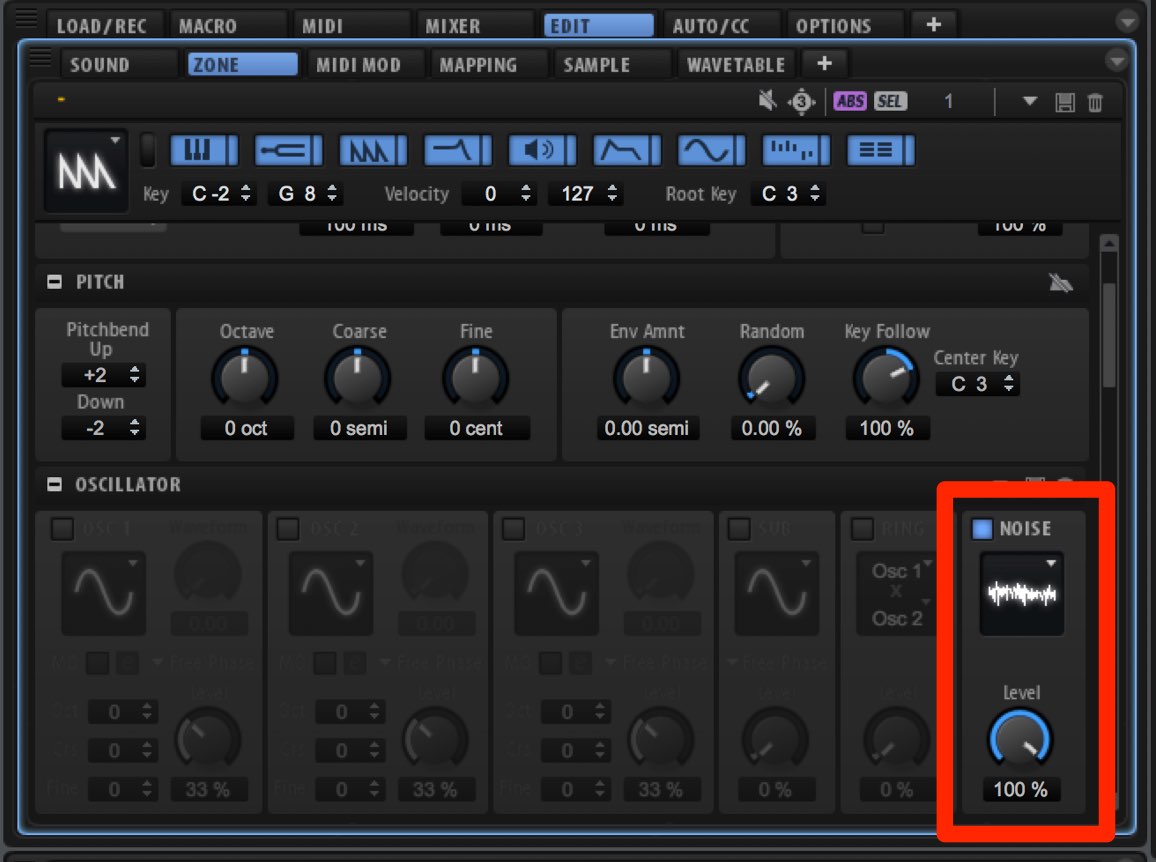Click the bypass icon in the Pitch header
This screenshot has height=862, width=1156.
coord(1061,282)
